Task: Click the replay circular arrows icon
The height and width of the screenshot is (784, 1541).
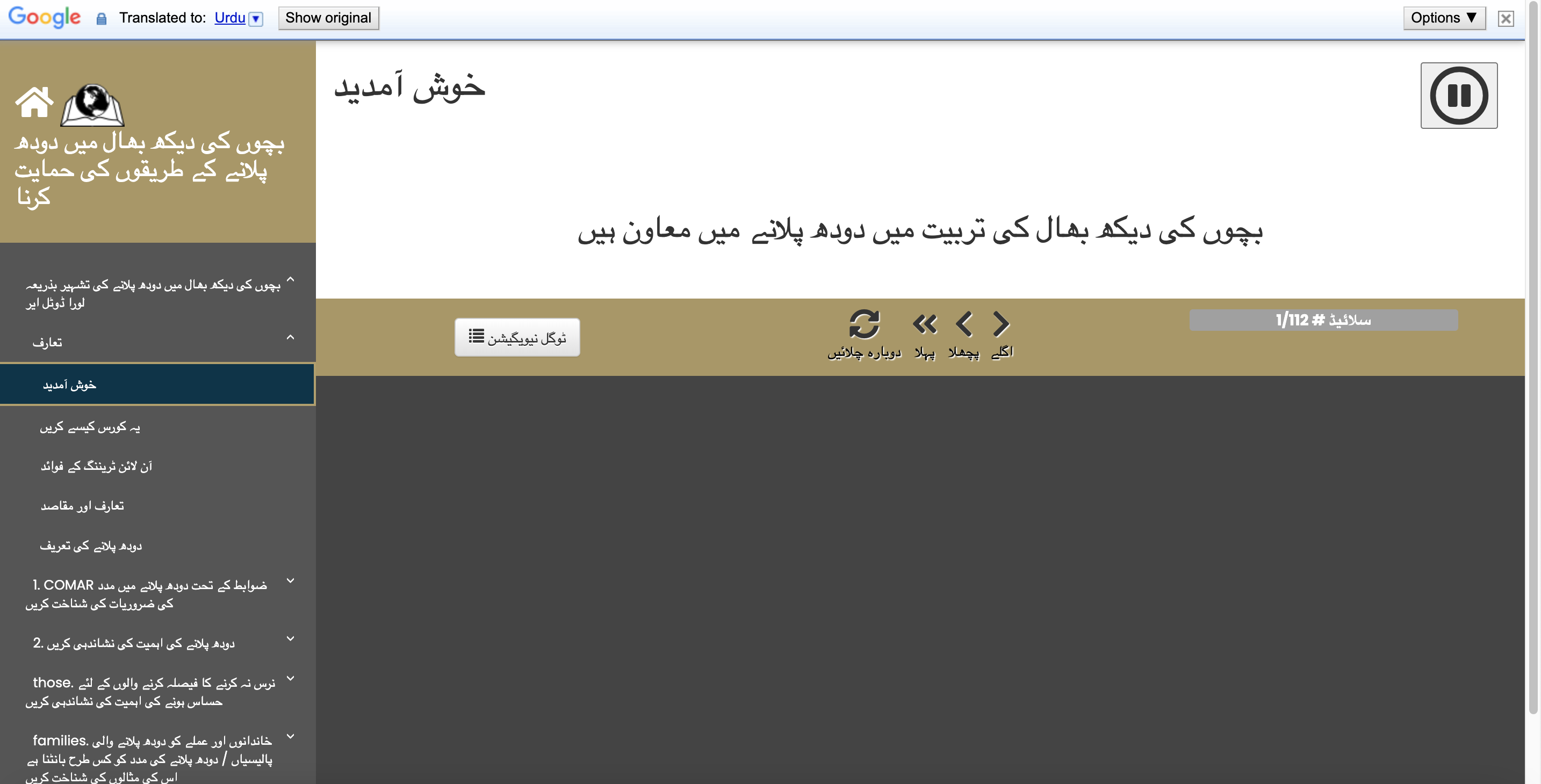Action: (864, 325)
